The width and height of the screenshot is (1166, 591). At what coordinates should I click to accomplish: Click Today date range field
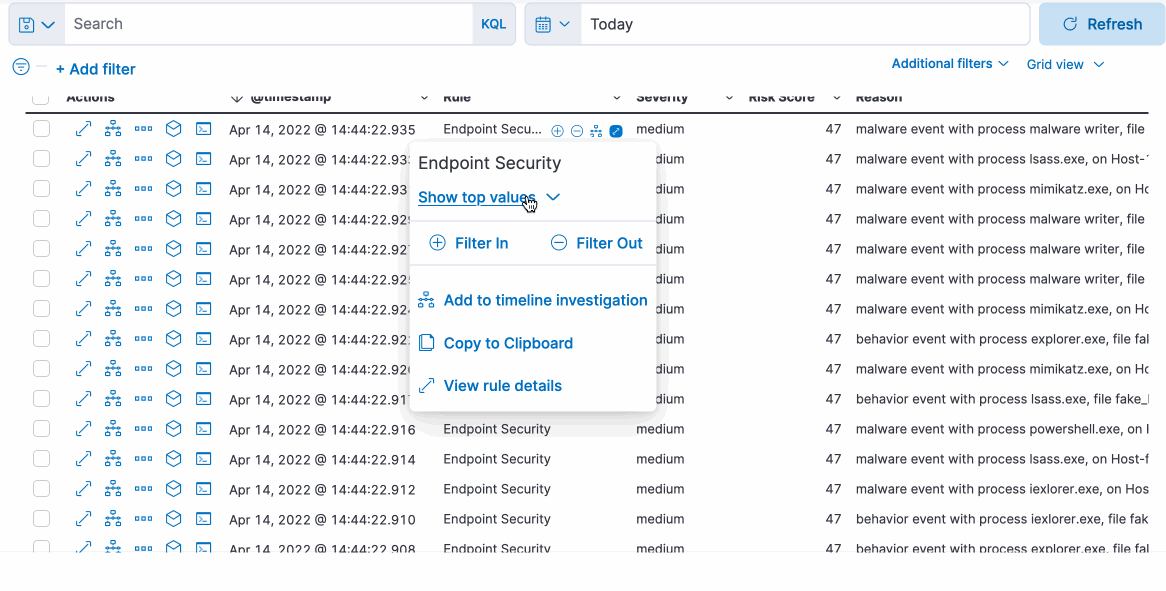pos(805,25)
